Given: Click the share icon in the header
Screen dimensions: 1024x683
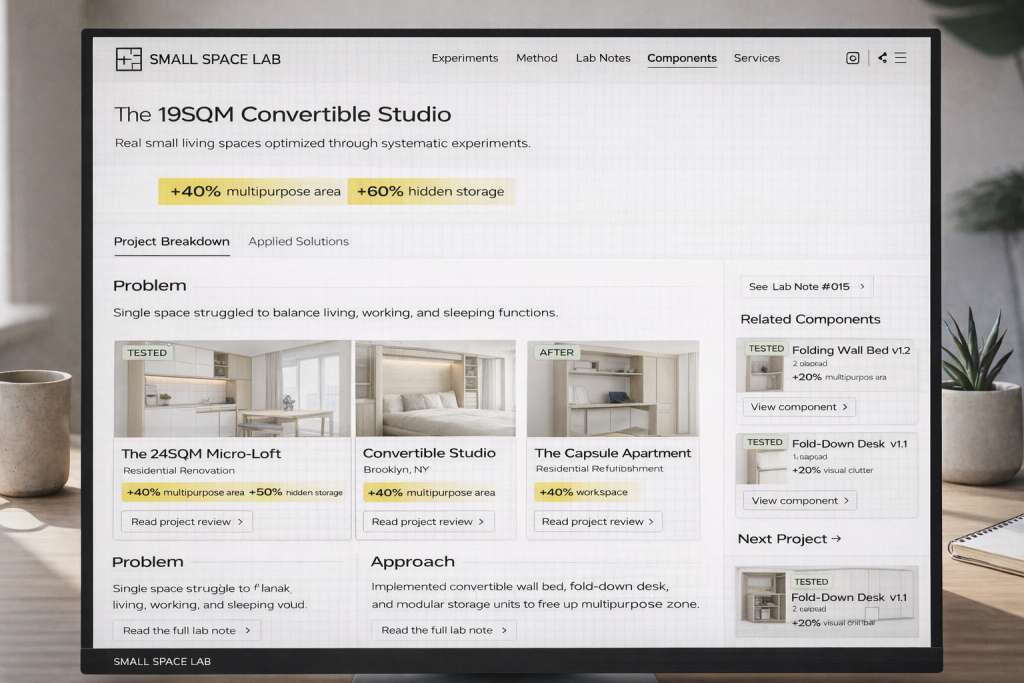Looking at the screenshot, I should 882,58.
